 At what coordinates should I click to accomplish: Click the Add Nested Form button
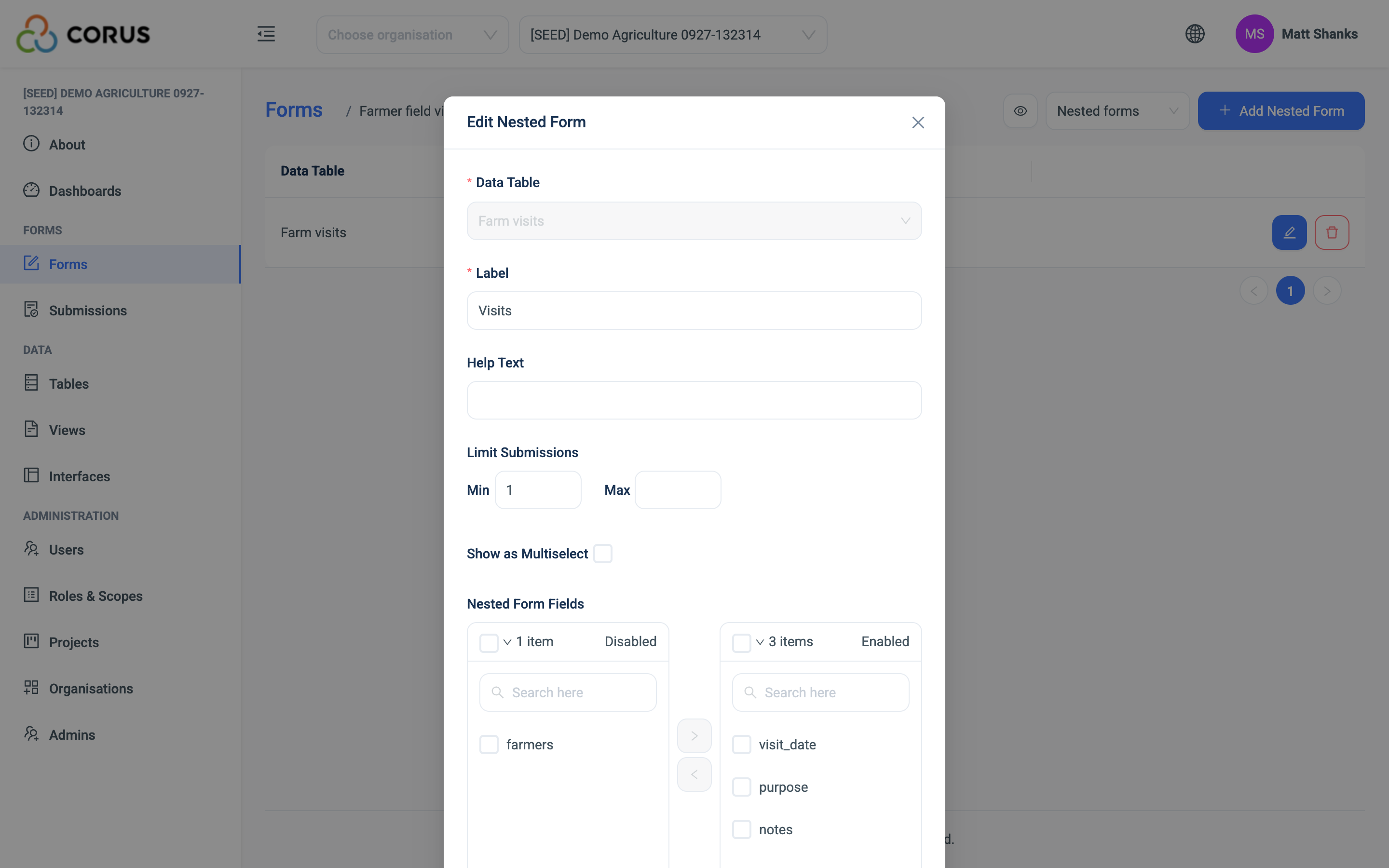pos(1280,111)
